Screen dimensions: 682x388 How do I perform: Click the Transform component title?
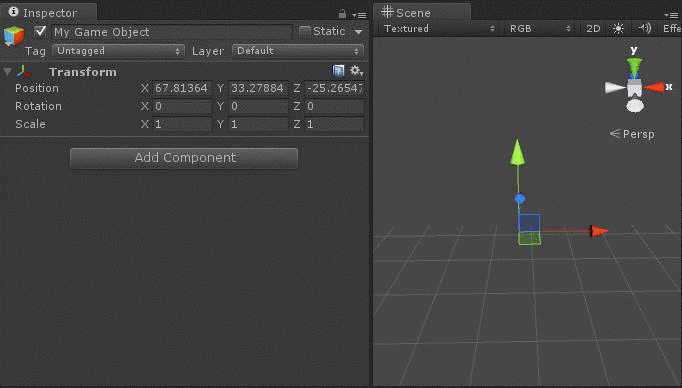coord(83,72)
